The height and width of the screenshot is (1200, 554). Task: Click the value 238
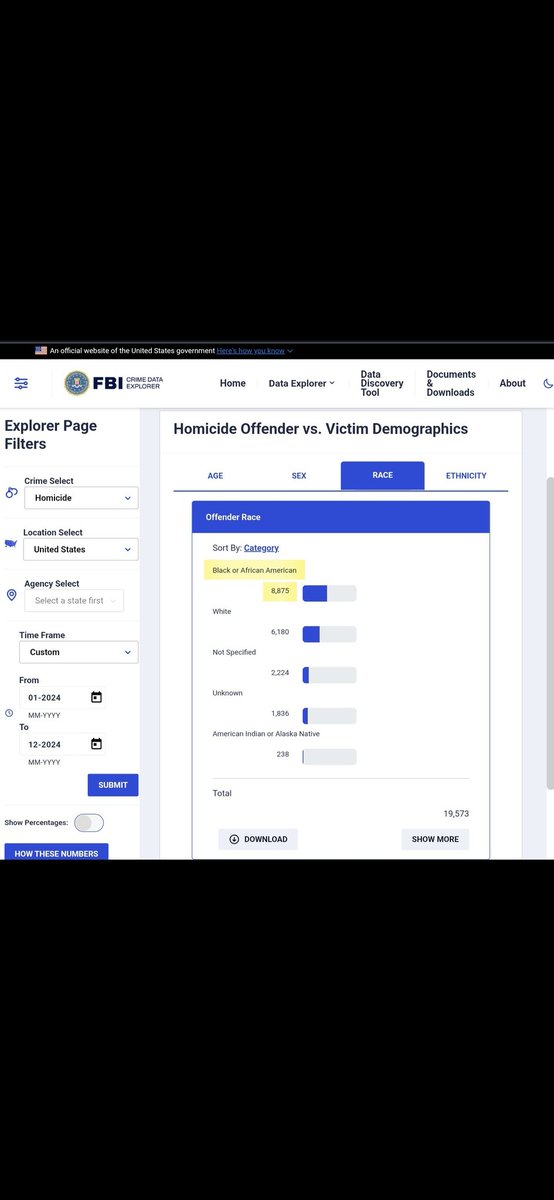click(283, 754)
